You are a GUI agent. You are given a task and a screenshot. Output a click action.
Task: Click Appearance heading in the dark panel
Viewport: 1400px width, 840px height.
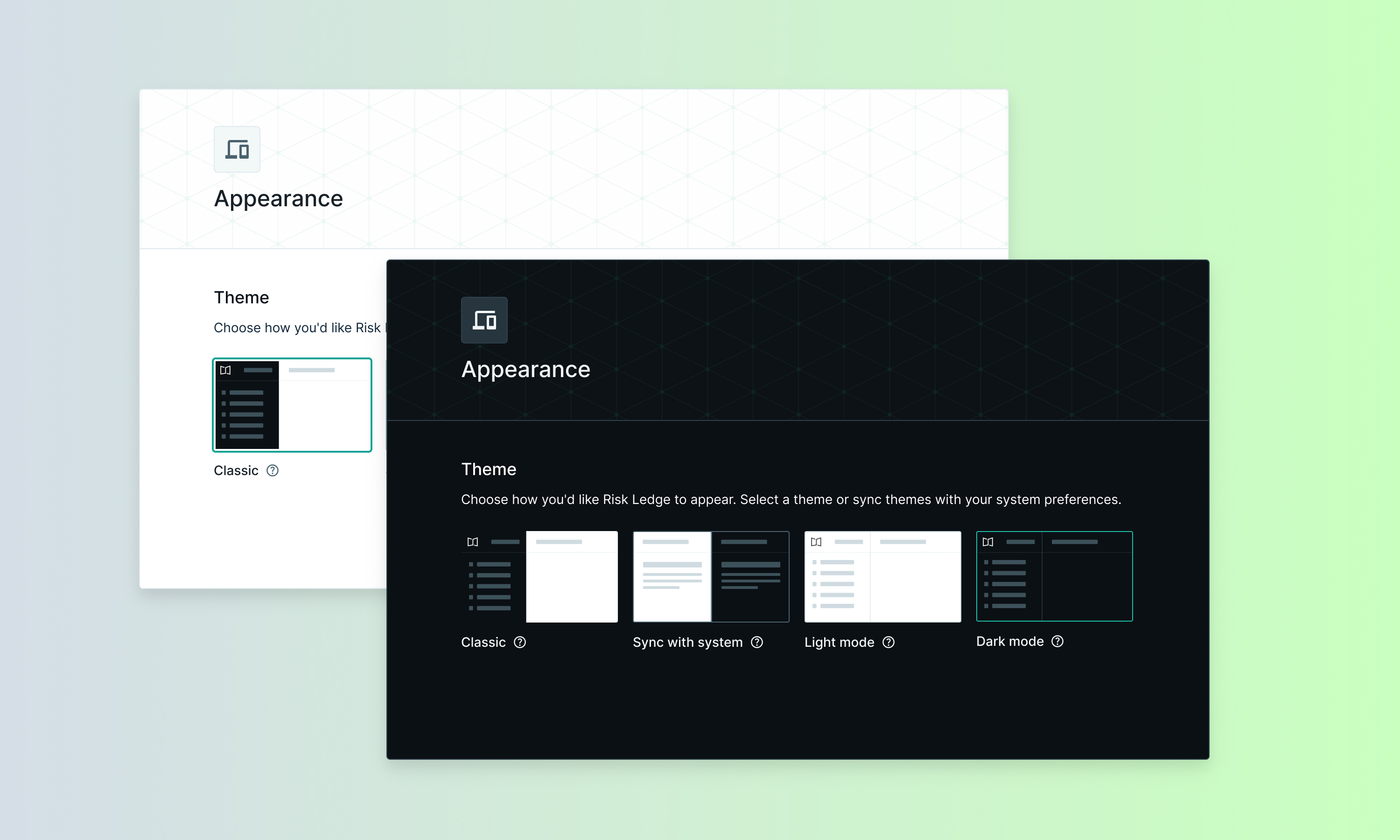pos(525,369)
